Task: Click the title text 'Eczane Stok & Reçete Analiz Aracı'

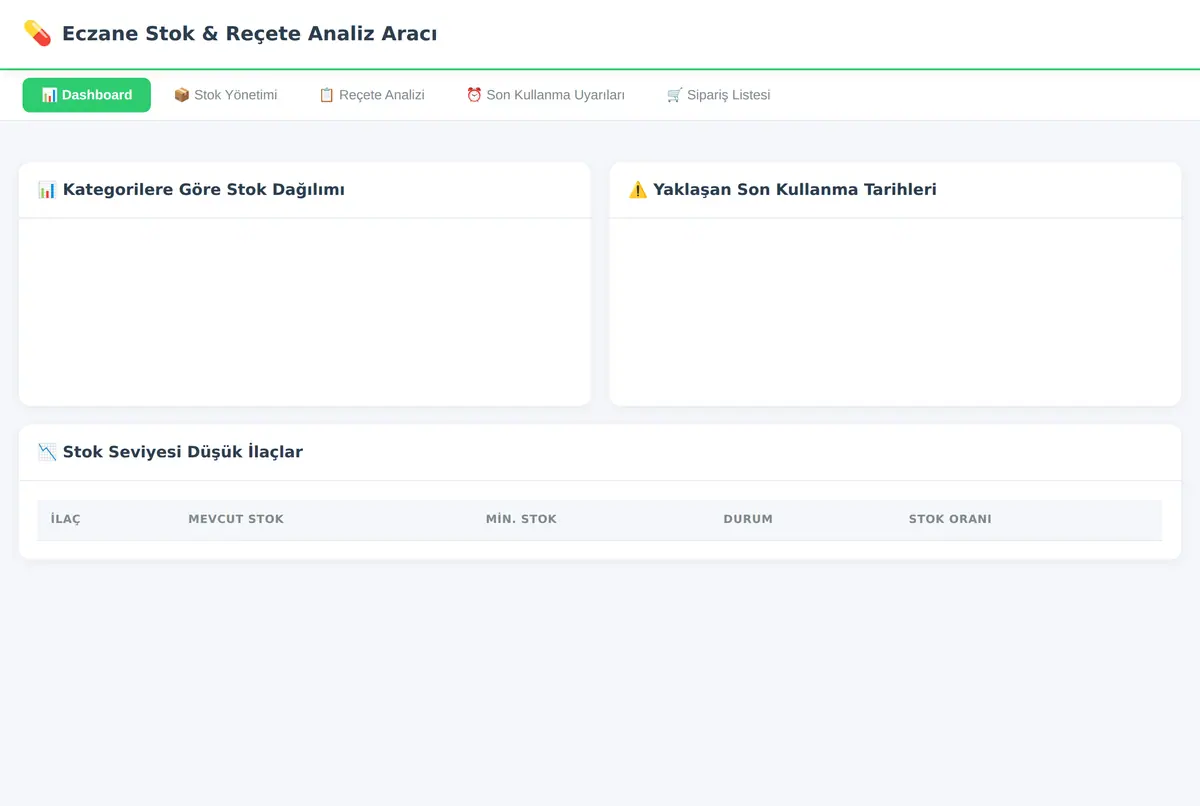Action: 249,33
